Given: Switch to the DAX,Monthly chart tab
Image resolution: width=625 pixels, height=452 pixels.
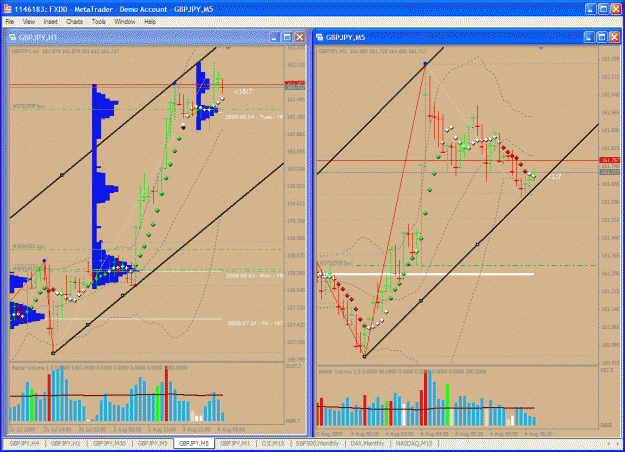Looking at the screenshot, I should 367,443.
